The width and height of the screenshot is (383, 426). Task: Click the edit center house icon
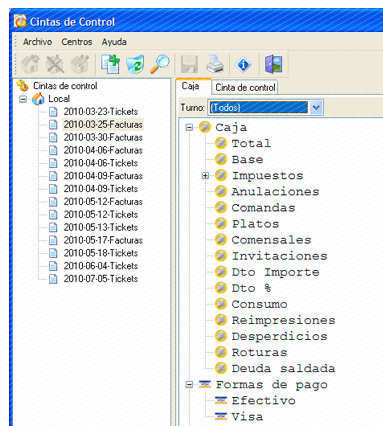(80, 64)
